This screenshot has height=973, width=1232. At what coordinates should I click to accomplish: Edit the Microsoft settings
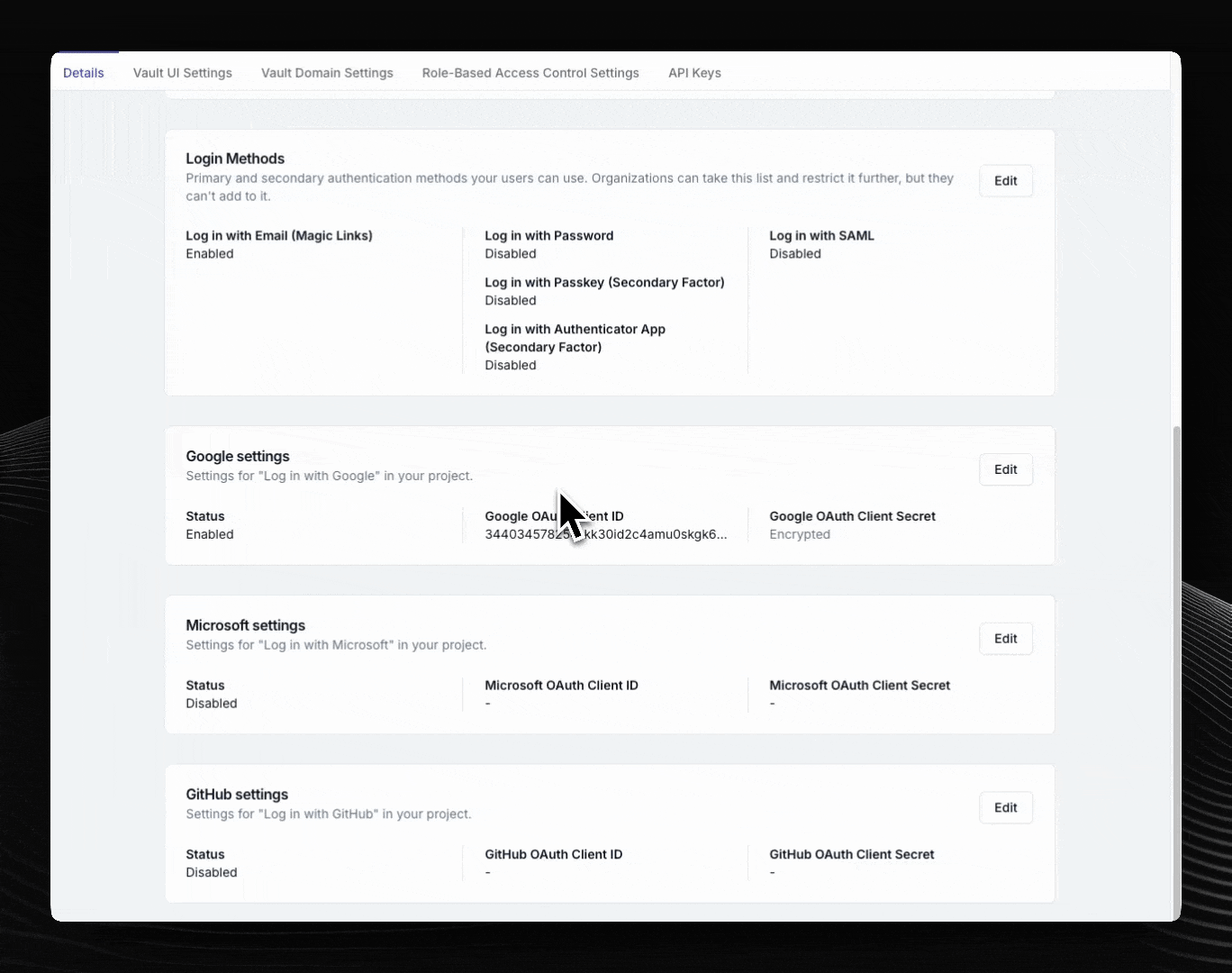coord(1006,639)
